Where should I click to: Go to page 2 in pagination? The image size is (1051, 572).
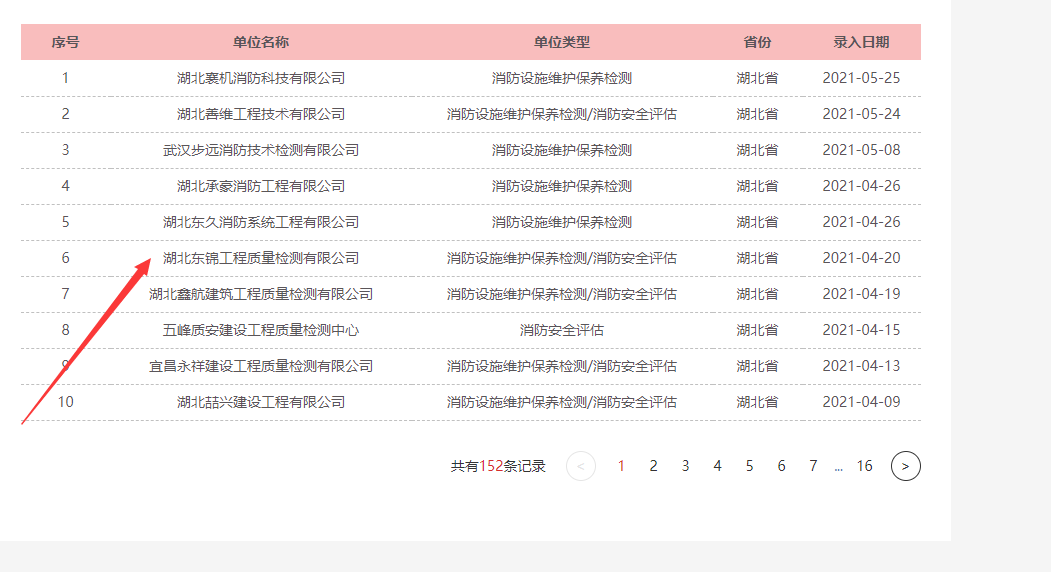pos(653,466)
